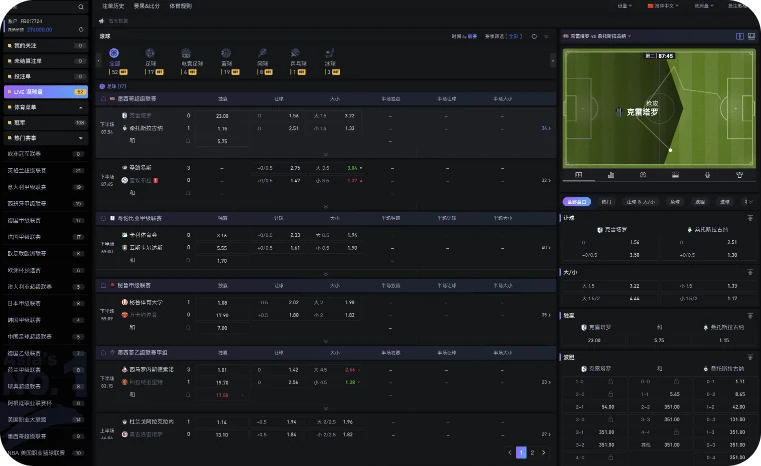This screenshot has width=761, height=466.
Task: Pin the 波胆 market section to top
Action: [750, 357]
